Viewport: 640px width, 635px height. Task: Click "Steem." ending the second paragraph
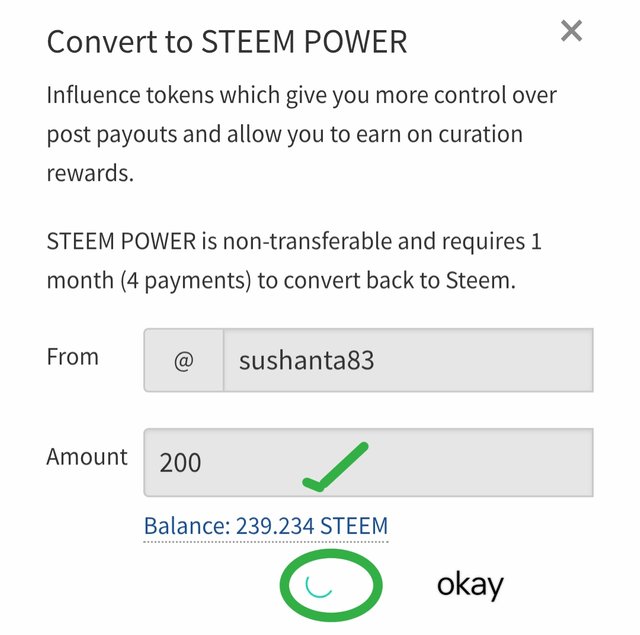pos(481,281)
